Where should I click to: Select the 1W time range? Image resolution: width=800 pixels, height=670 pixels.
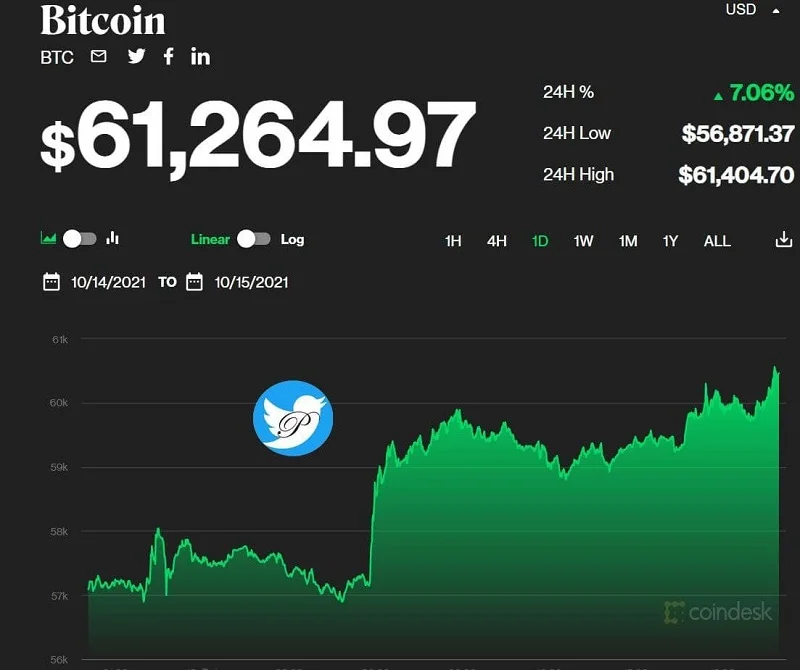point(583,241)
